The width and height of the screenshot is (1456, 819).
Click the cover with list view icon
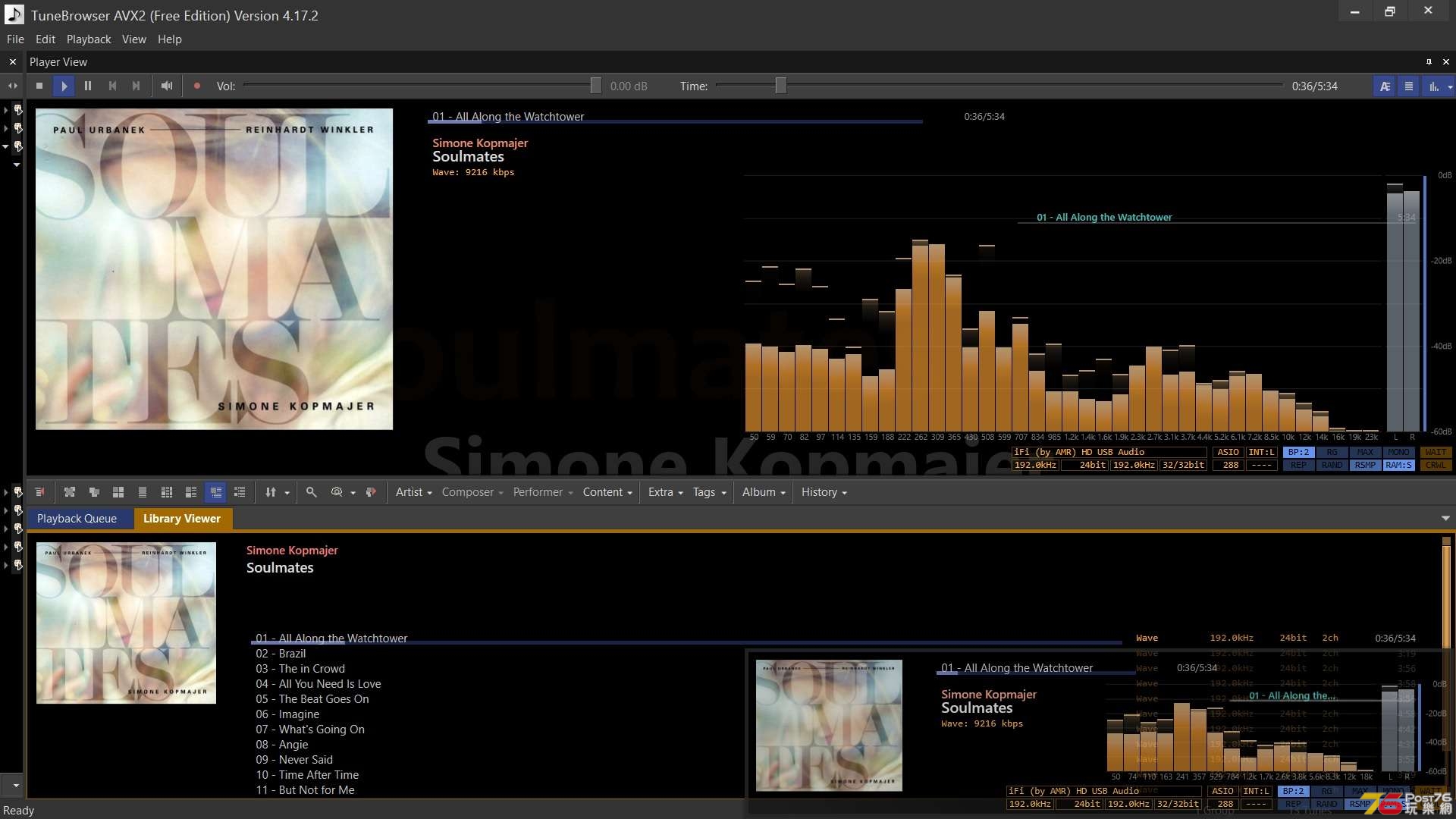191,492
